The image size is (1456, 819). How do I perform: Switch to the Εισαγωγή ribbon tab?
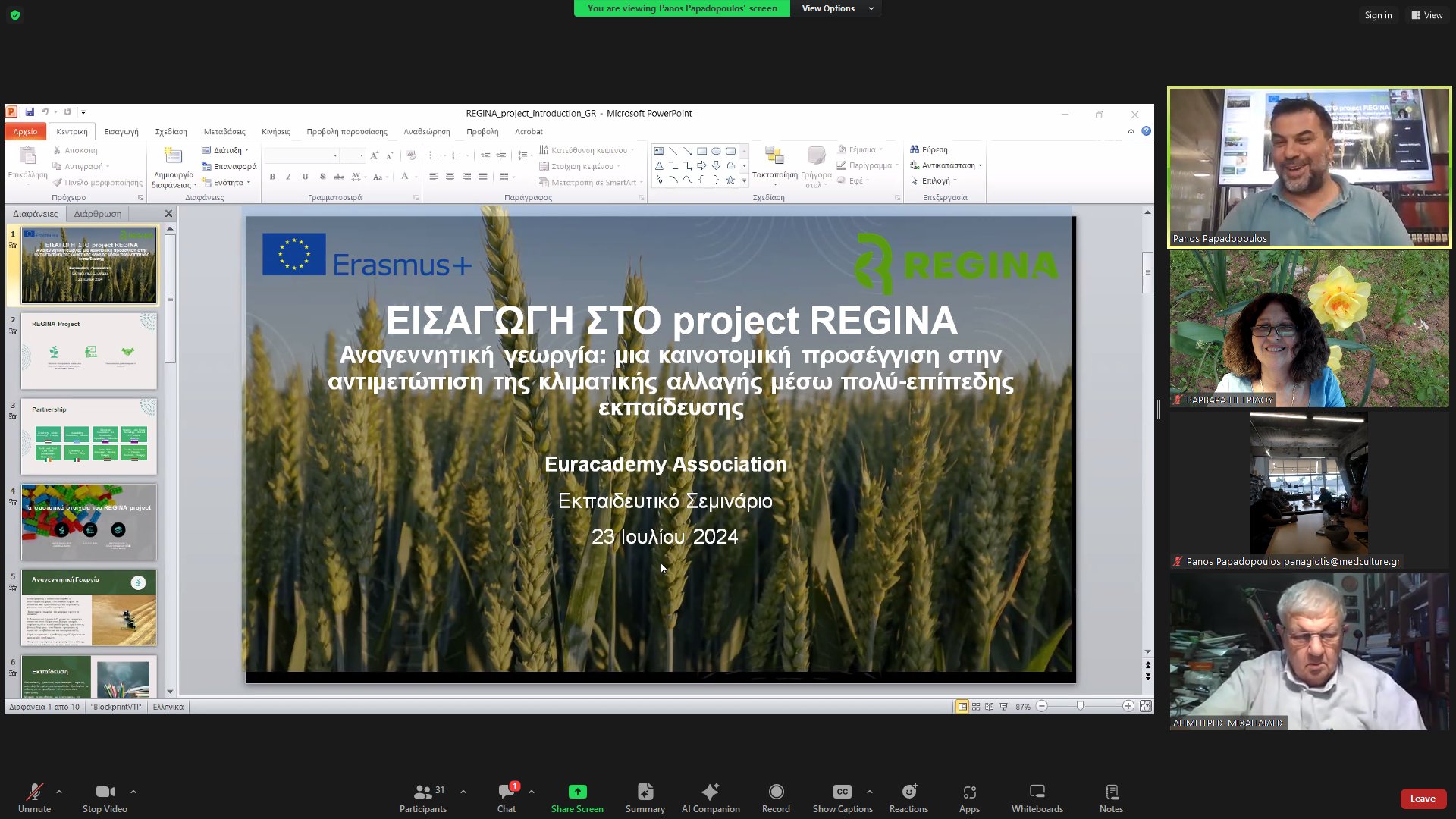121,132
